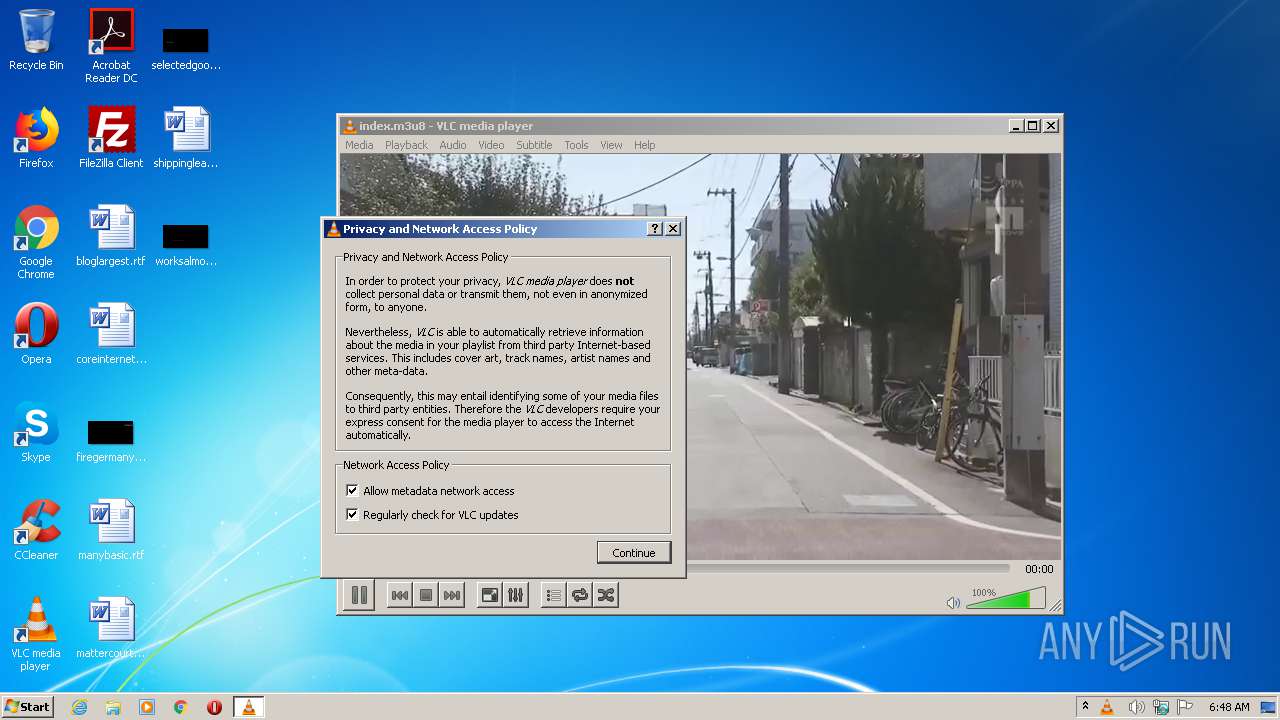Click the VLC seek progress bar
The height and width of the screenshot is (720, 1280).
pos(850,568)
